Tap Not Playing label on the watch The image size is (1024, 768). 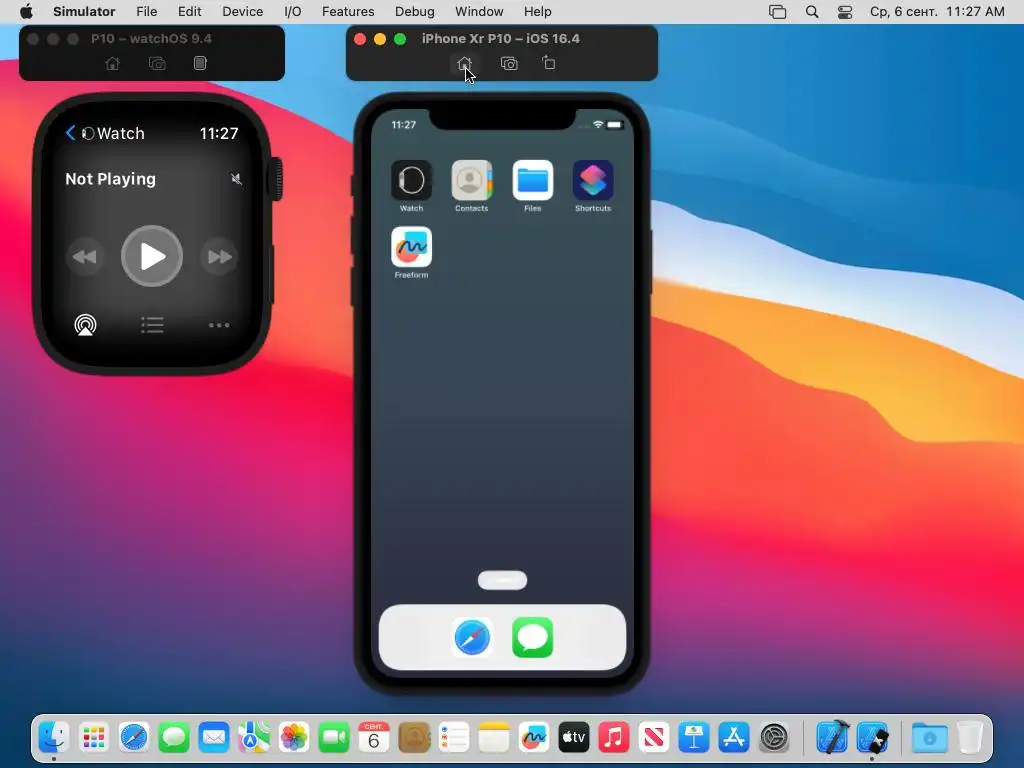click(110, 179)
